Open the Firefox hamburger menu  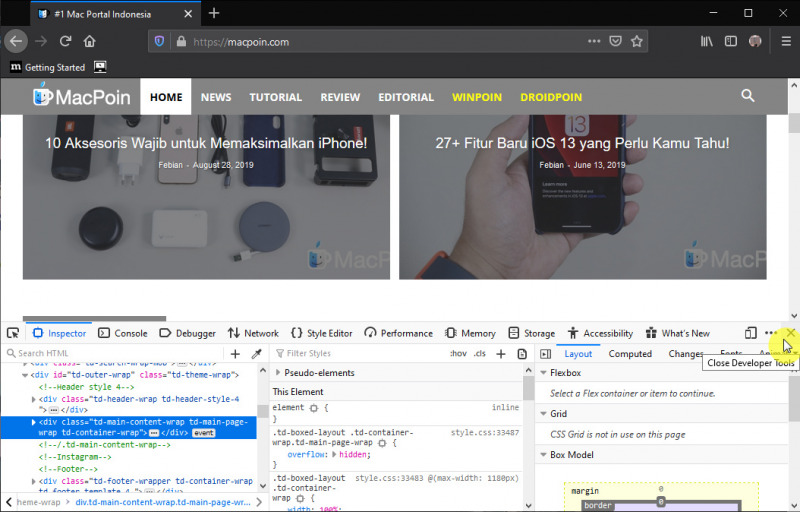[786, 41]
